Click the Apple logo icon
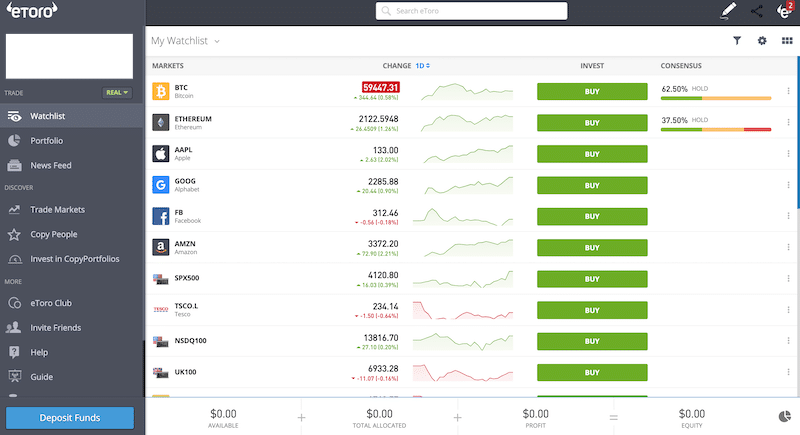 [161, 153]
